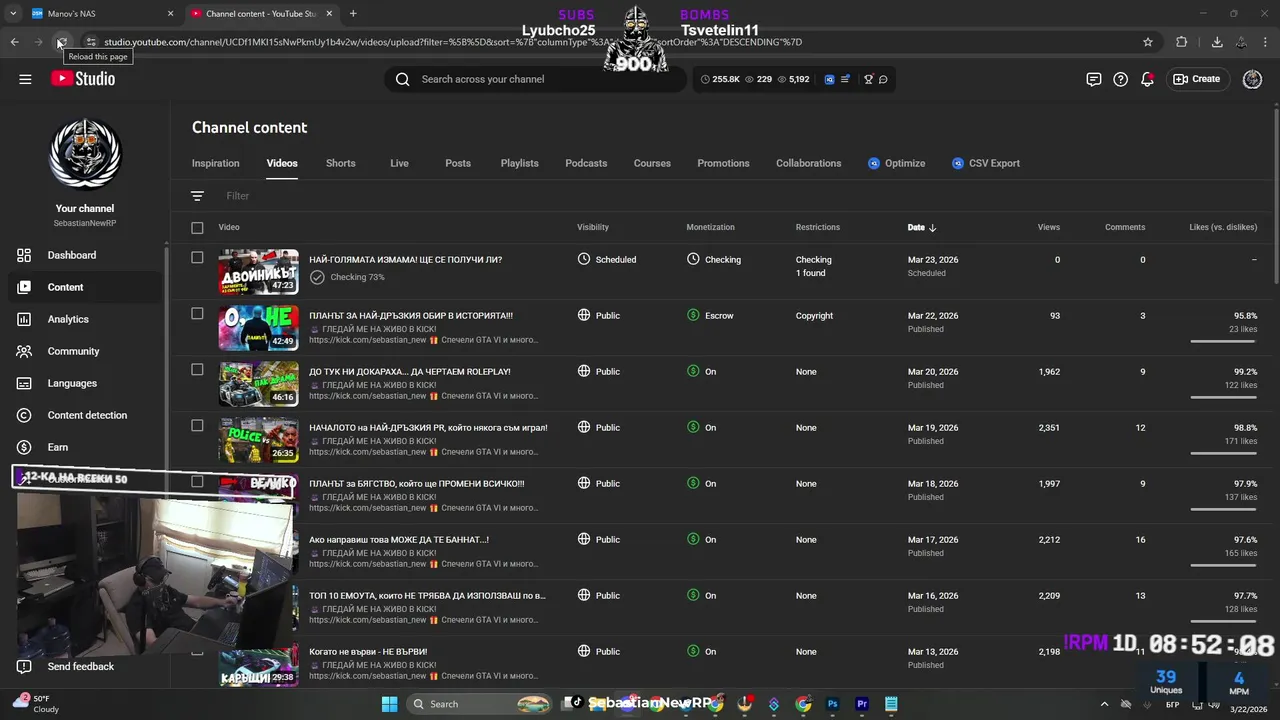Open the comment messages icon in header

[x=1094, y=79]
